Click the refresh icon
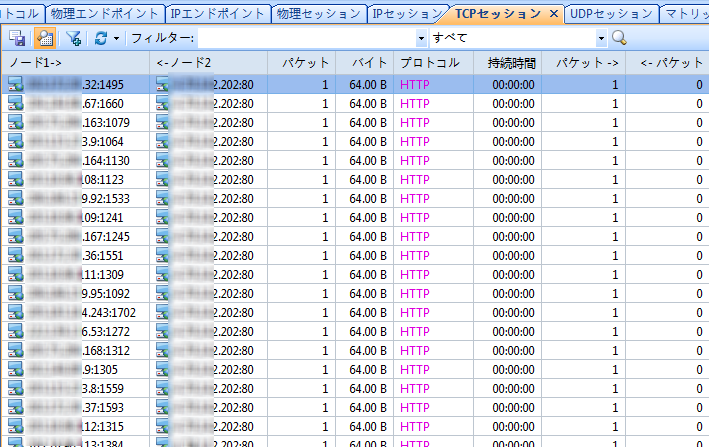 coord(101,38)
